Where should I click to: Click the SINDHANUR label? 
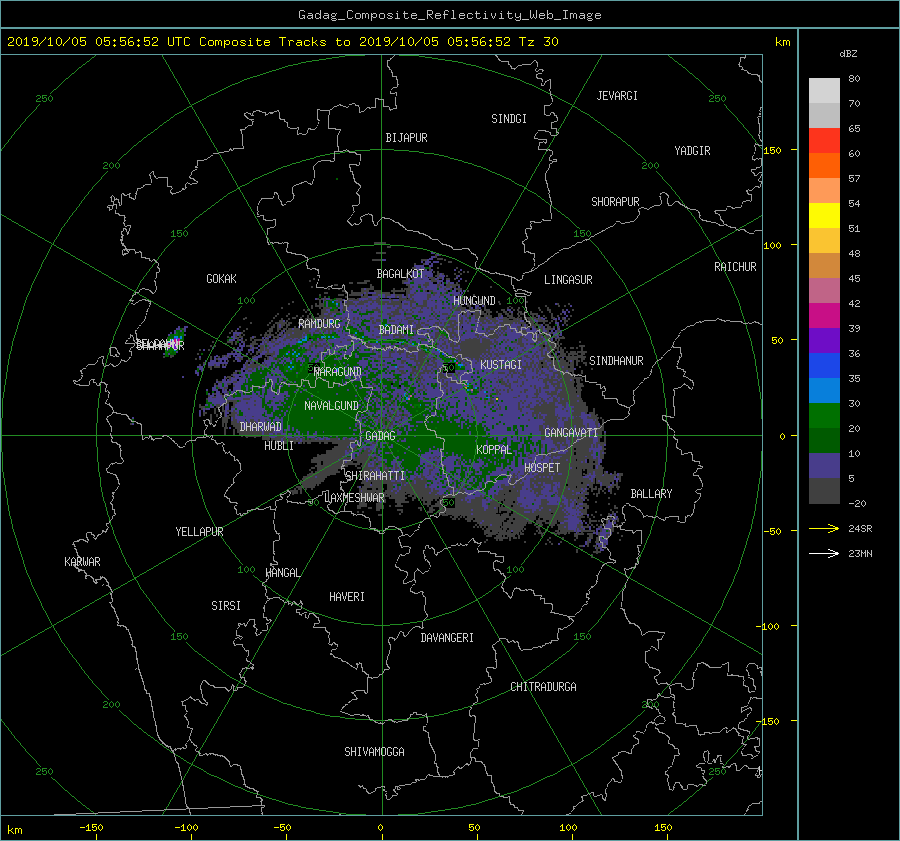point(616,361)
